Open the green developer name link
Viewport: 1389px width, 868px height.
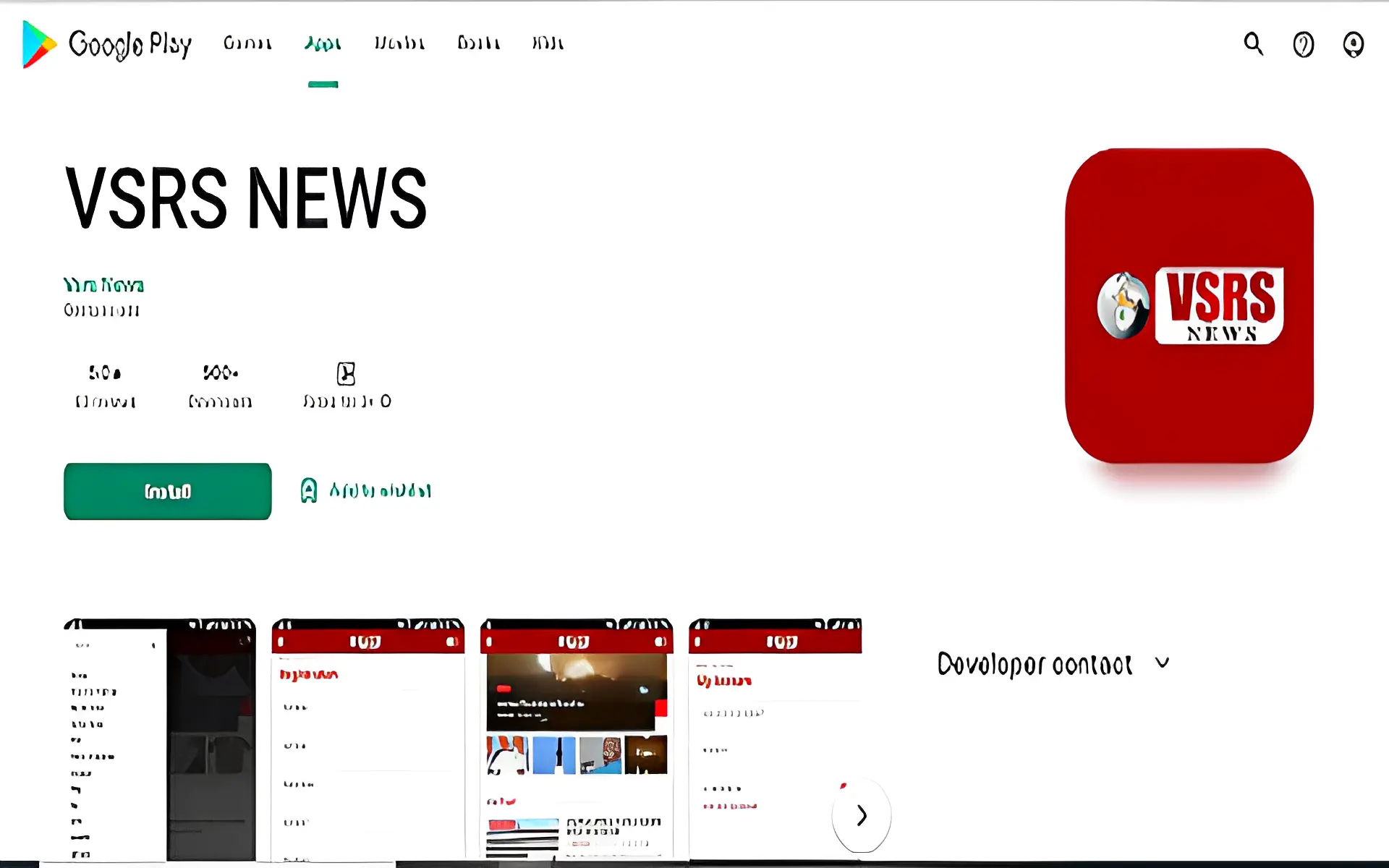[x=103, y=285]
